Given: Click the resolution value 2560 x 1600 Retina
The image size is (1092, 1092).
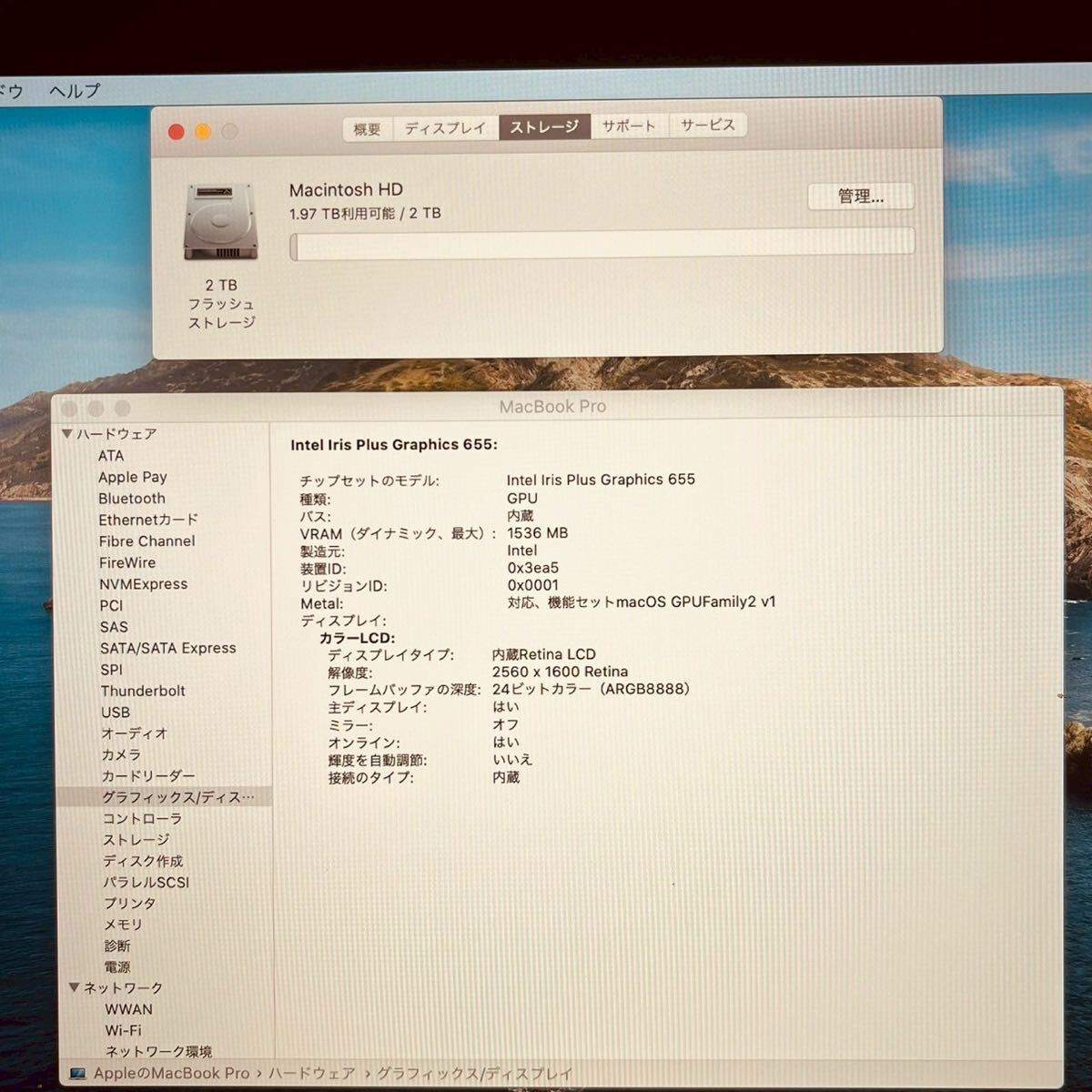Looking at the screenshot, I should click(560, 672).
